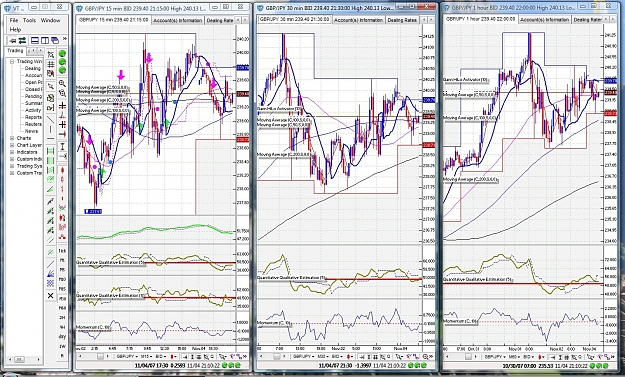Expand the Indicators tree node
The image size is (625, 377).
pos(12,152)
